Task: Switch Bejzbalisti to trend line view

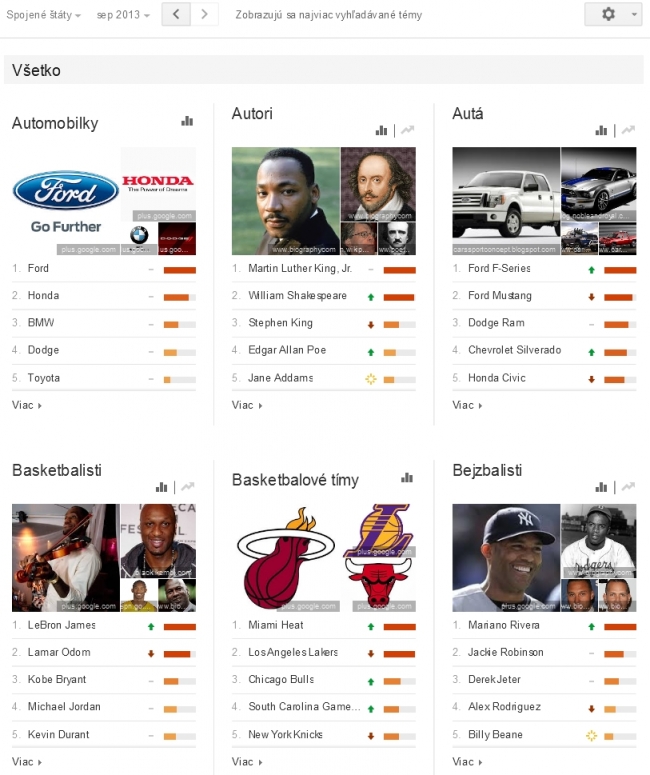Action: point(628,487)
